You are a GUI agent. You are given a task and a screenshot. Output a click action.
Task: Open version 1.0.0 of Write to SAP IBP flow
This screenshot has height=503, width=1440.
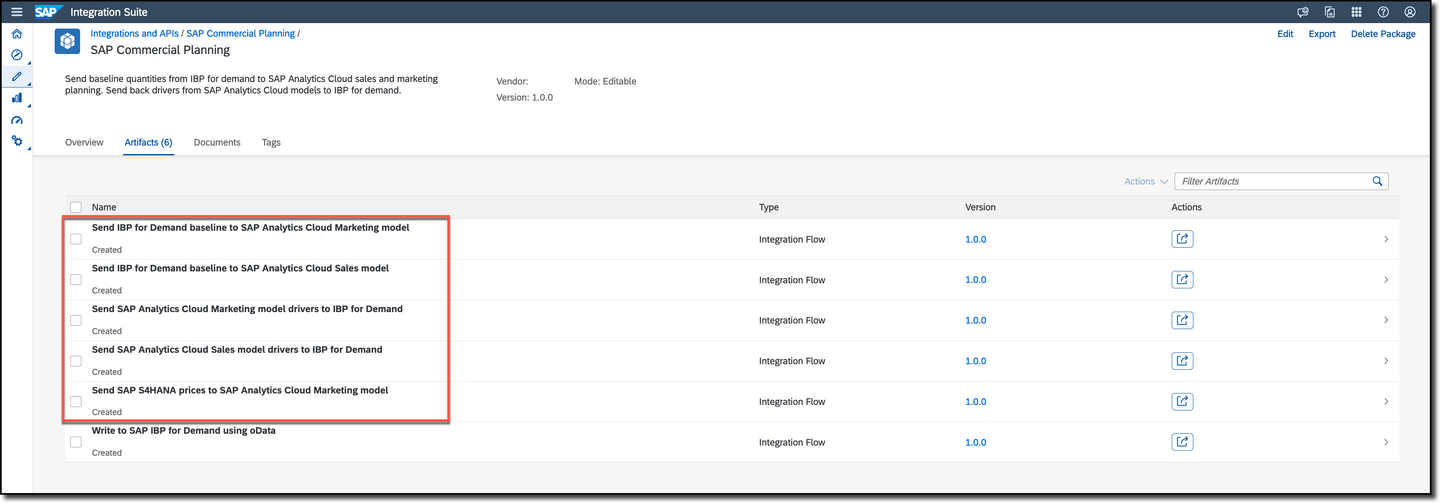[x=975, y=442]
